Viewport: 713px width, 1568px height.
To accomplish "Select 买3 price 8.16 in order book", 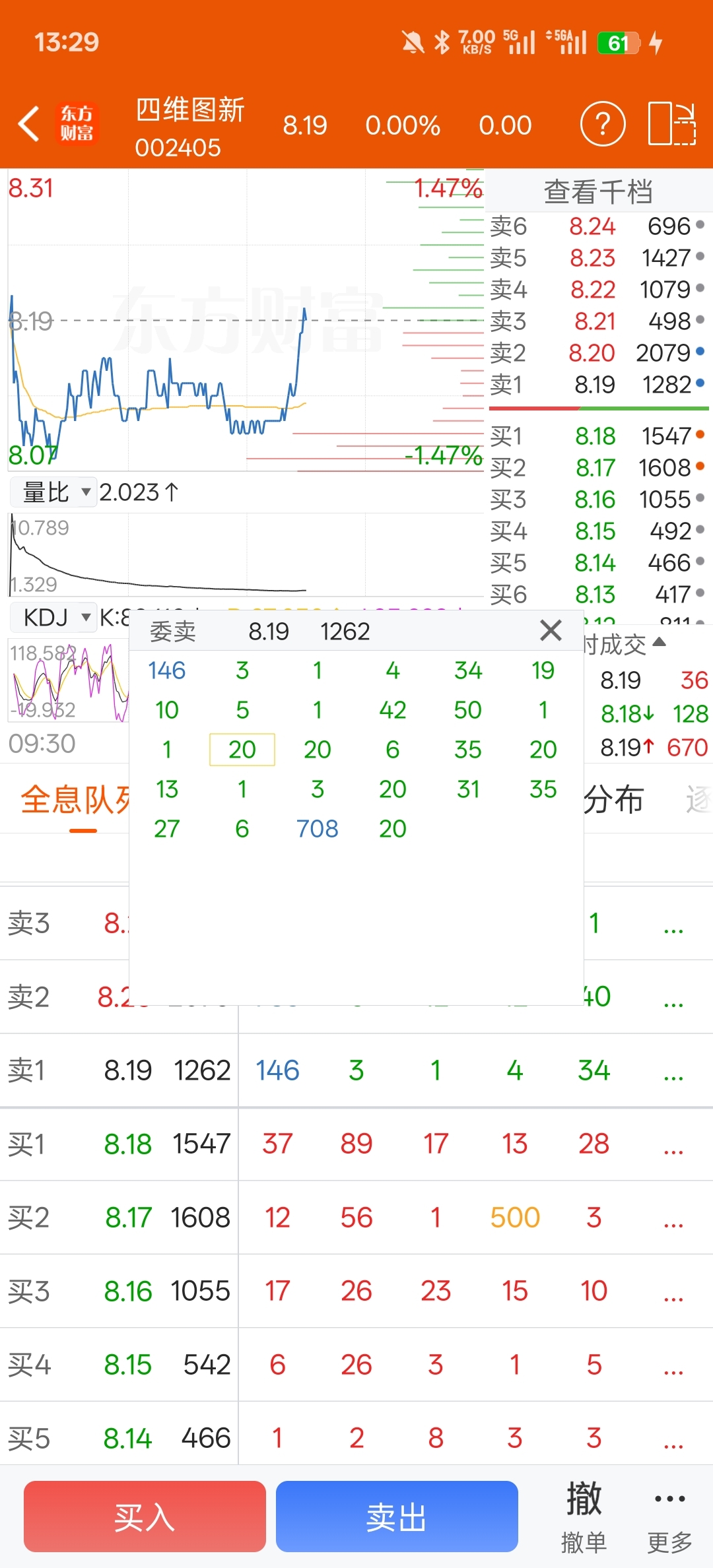I will [598, 499].
